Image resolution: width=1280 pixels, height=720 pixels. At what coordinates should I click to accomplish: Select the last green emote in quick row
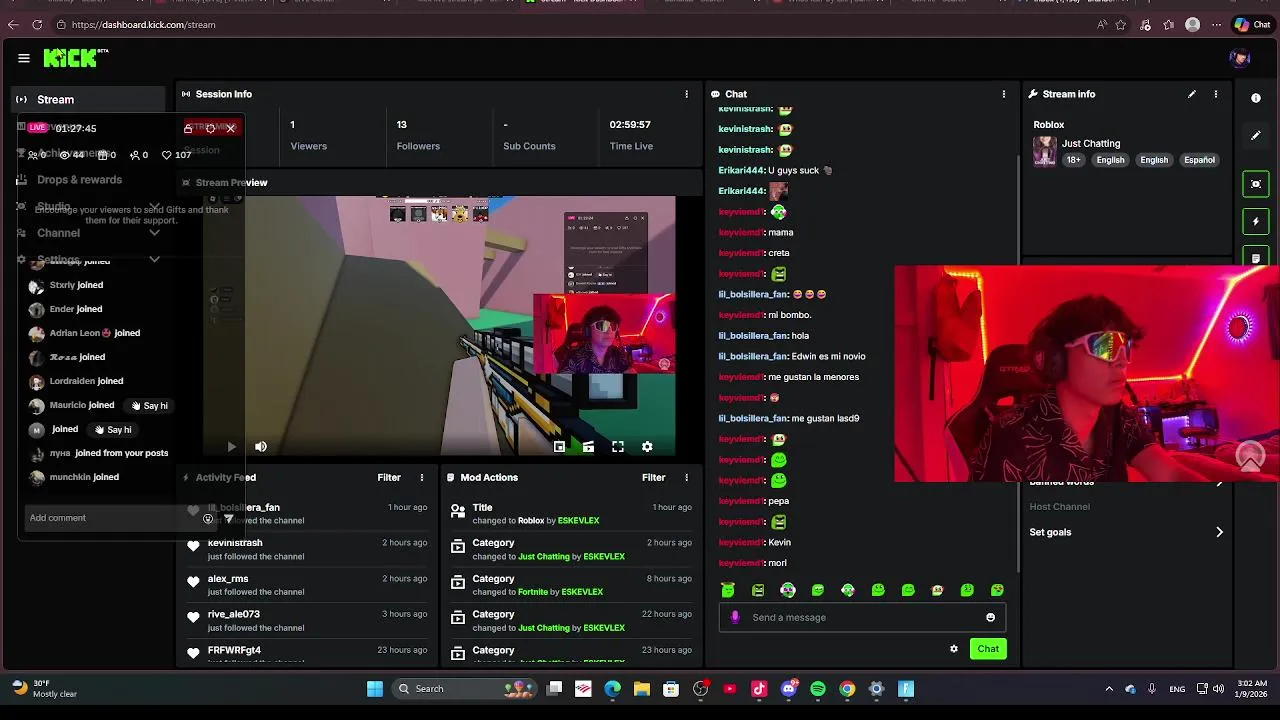tap(997, 591)
